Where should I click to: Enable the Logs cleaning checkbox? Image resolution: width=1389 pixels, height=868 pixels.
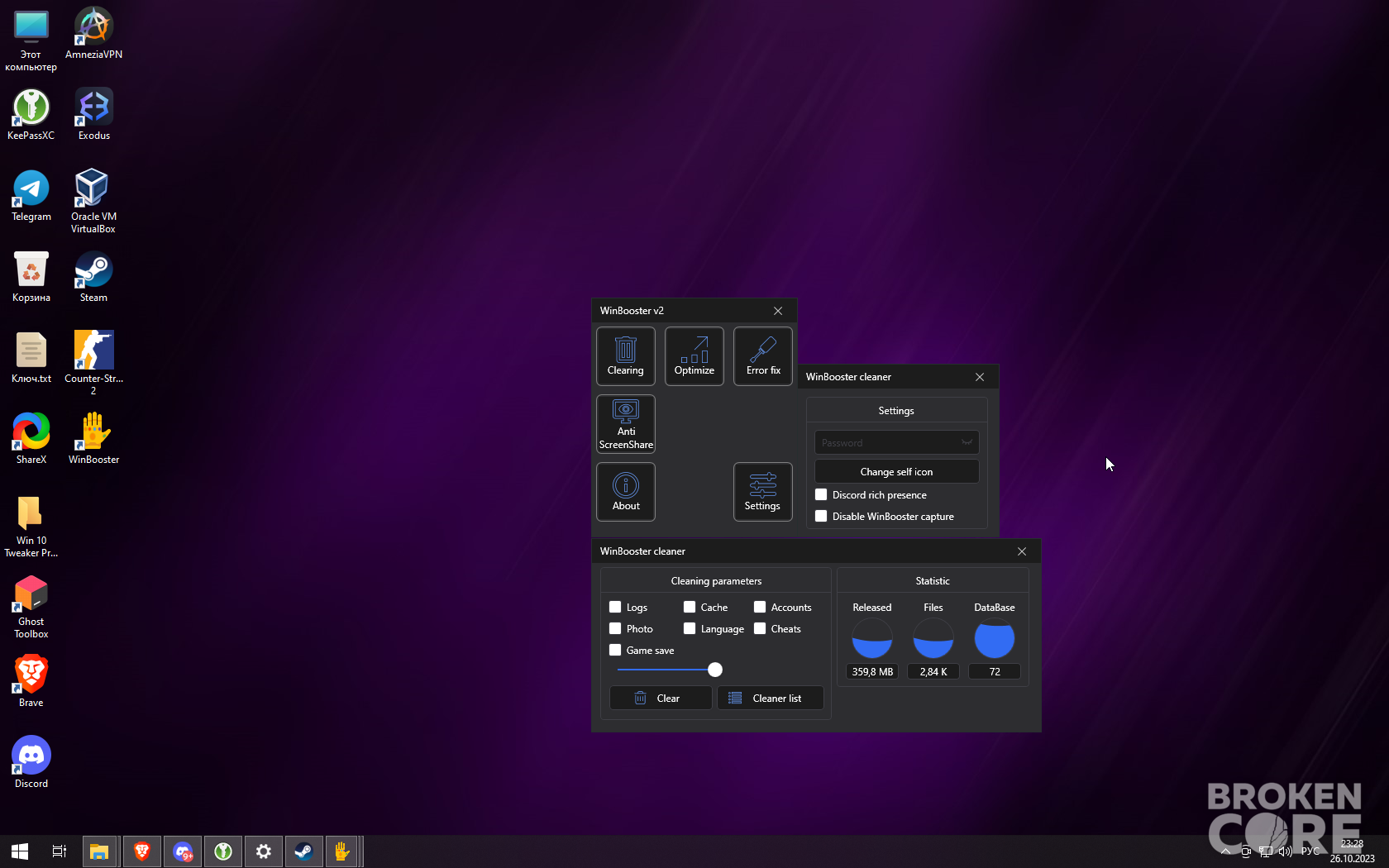tap(615, 607)
